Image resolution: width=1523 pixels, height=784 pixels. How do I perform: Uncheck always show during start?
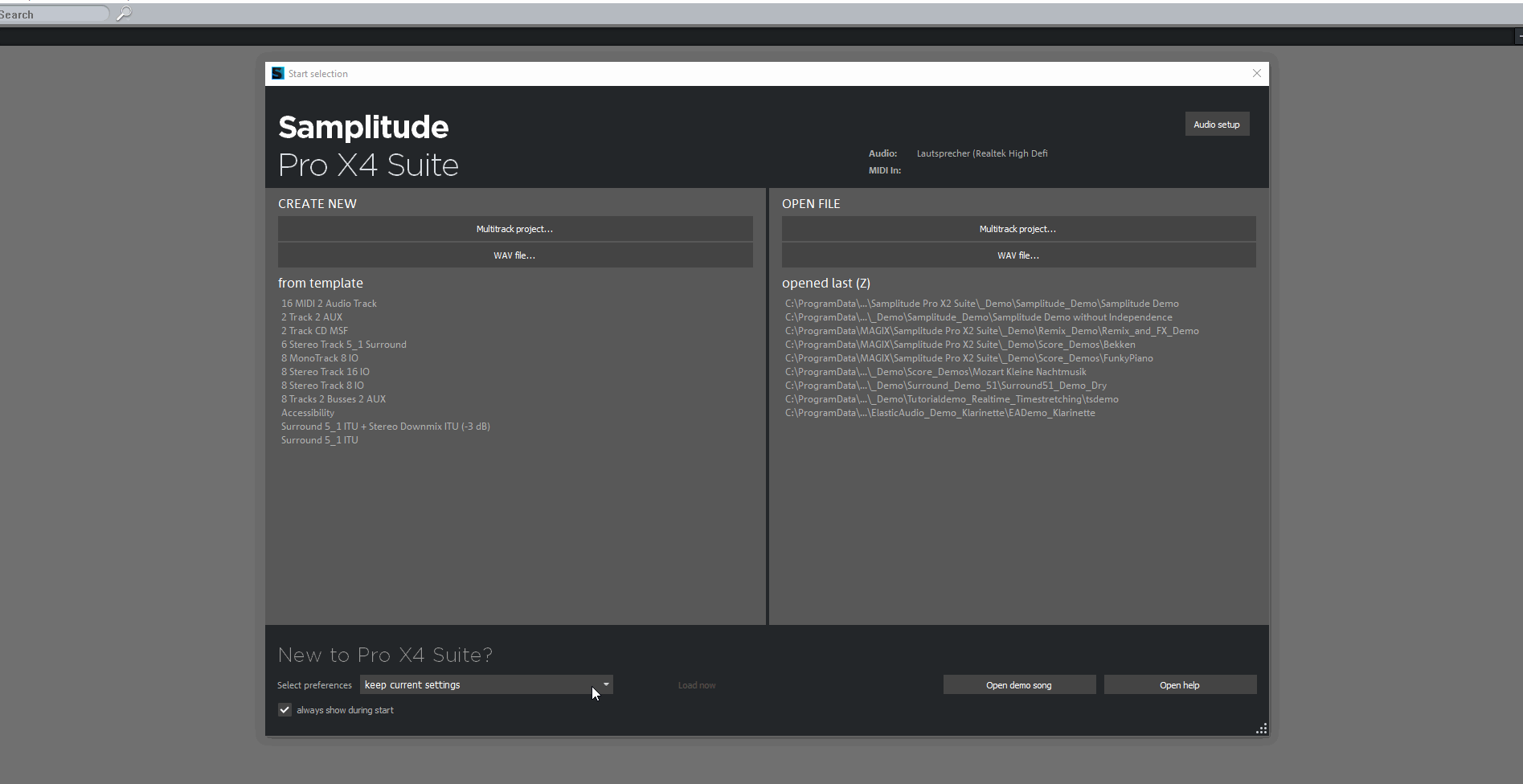(x=285, y=709)
